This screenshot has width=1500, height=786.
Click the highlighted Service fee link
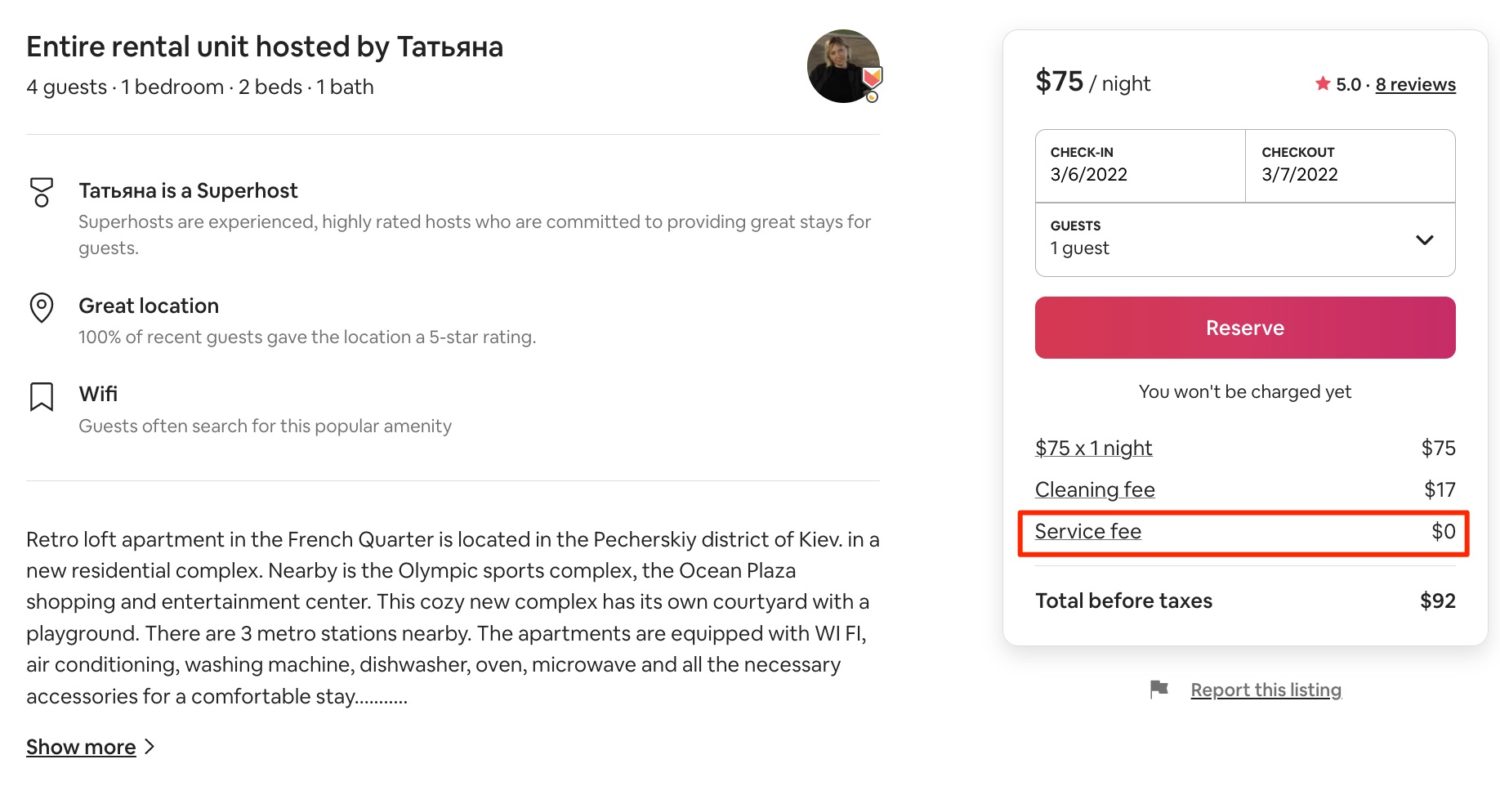[1087, 531]
